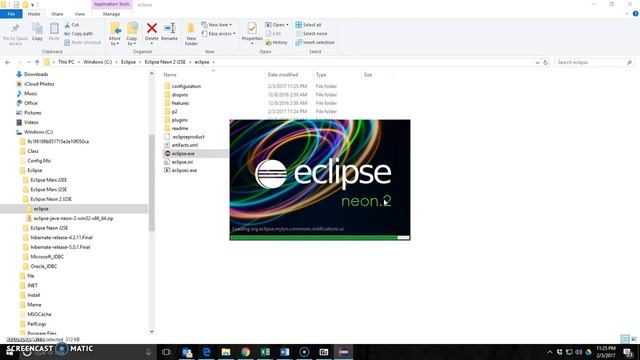The height and width of the screenshot is (360, 640).
Task: Switch to the Home ribbon tab
Action: pyautogui.click(x=34, y=14)
